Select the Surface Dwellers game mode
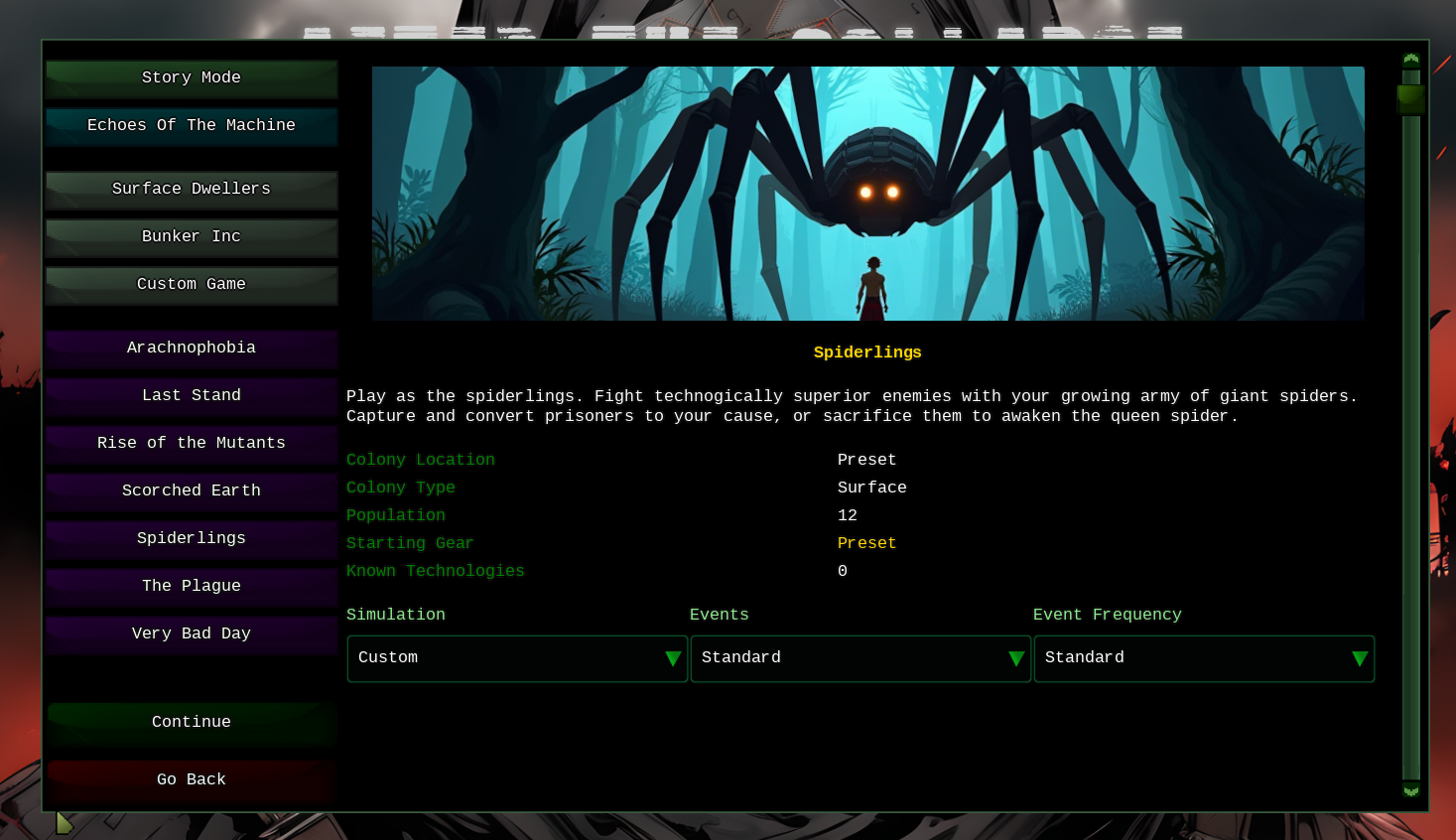The image size is (1456, 840). tap(192, 190)
